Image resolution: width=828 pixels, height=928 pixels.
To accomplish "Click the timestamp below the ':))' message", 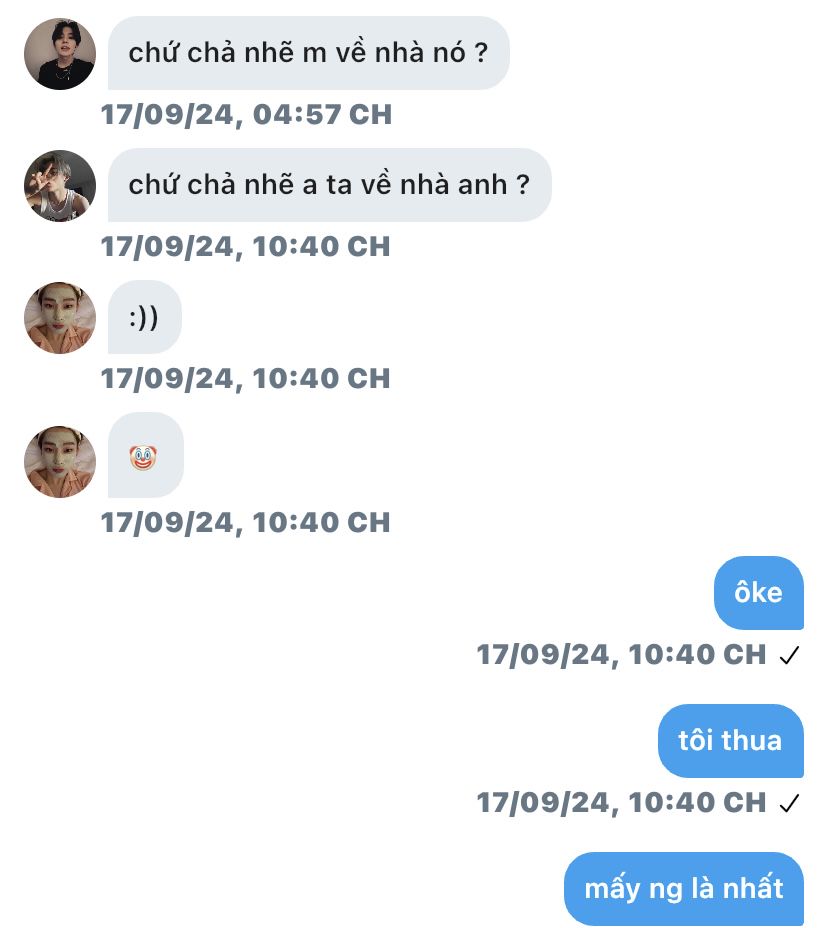I will [x=246, y=379].
